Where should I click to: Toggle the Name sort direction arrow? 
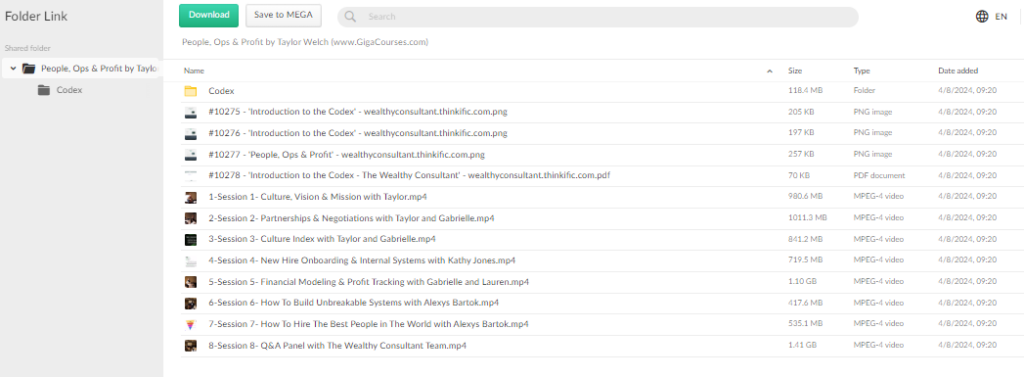click(x=770, y=71)
